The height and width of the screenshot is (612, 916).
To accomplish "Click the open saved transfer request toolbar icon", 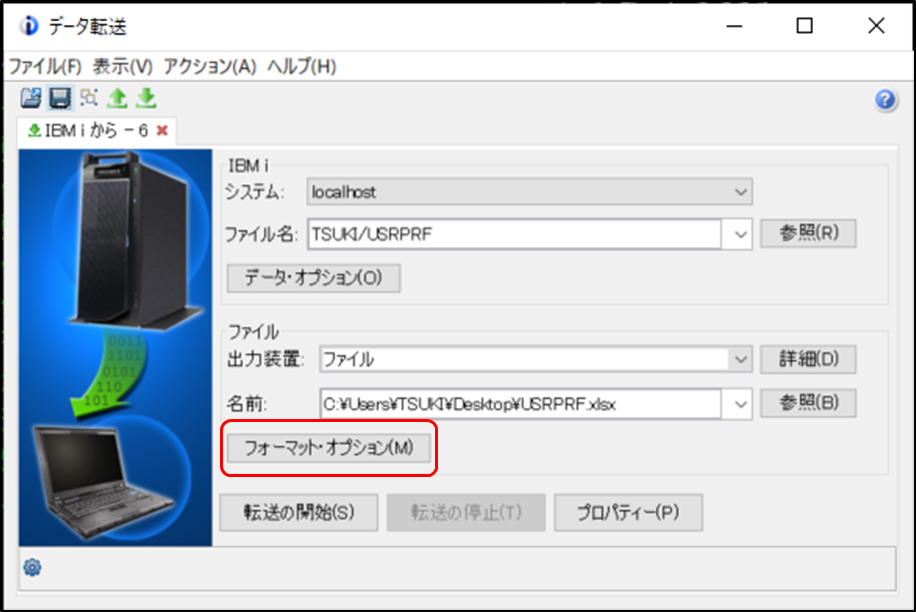I will (x=31, y=98).
